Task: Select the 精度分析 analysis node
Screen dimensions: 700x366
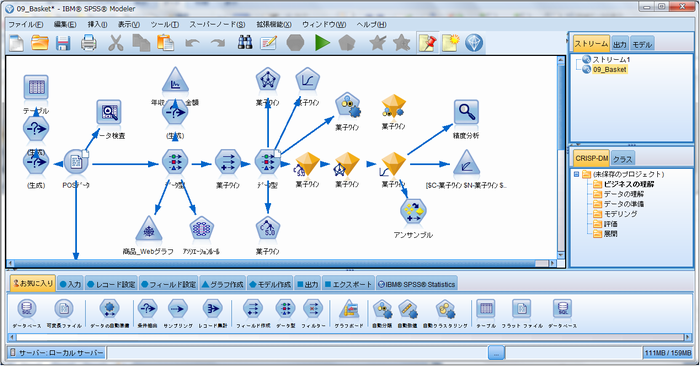Action: pyautogui.click(x=466, y=112)
